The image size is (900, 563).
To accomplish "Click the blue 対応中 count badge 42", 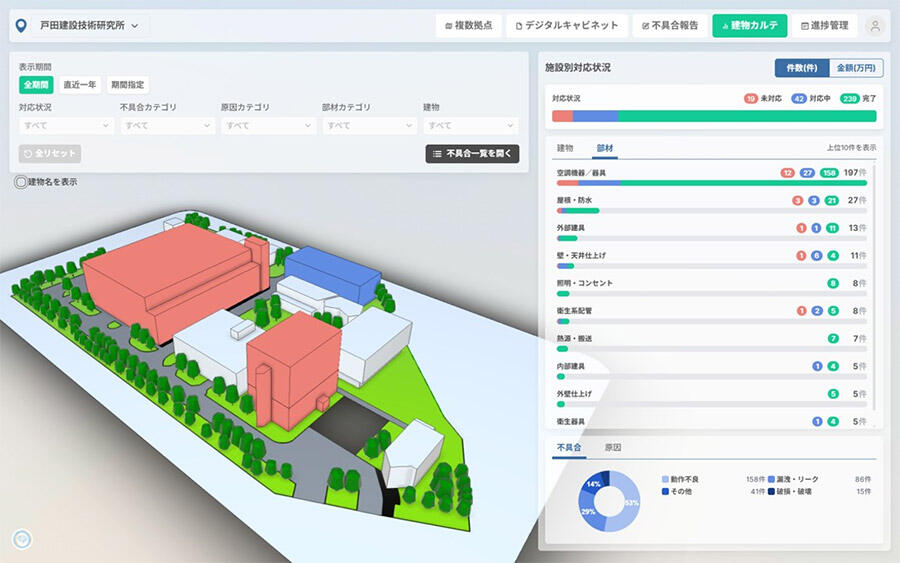I will coord(799,99).
